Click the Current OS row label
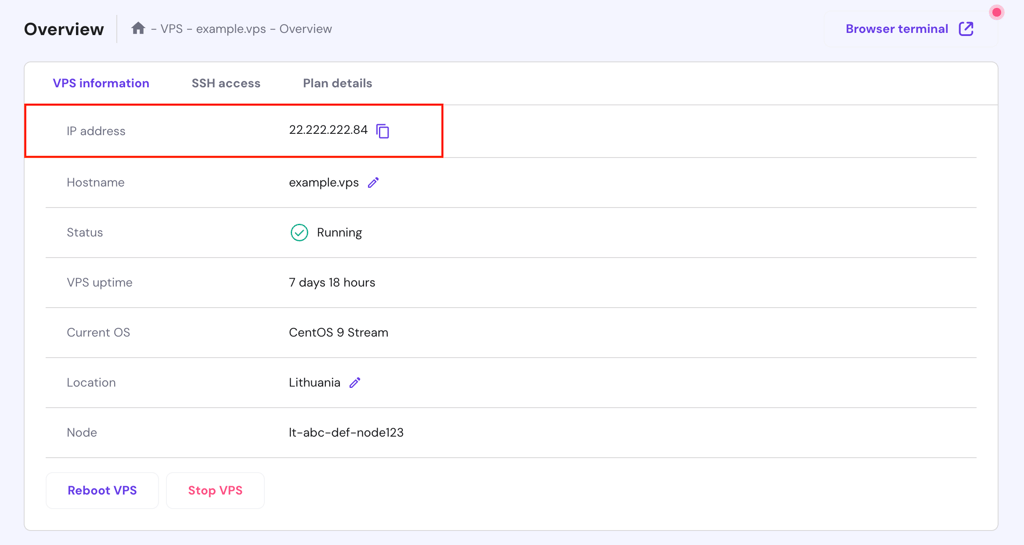 click(99, 333)
